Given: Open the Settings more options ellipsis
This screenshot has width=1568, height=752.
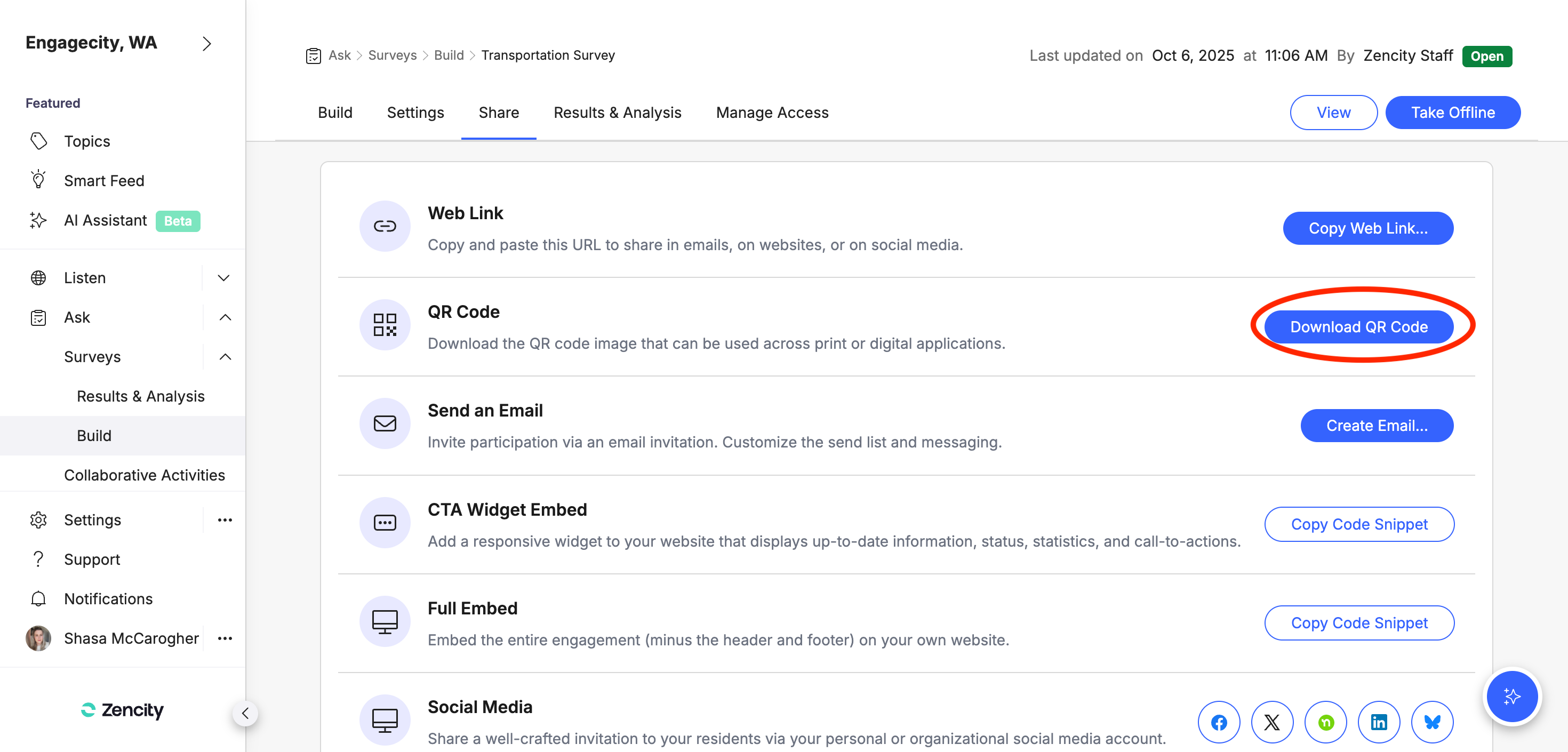Looking at the screenshot, I should 225,520.
